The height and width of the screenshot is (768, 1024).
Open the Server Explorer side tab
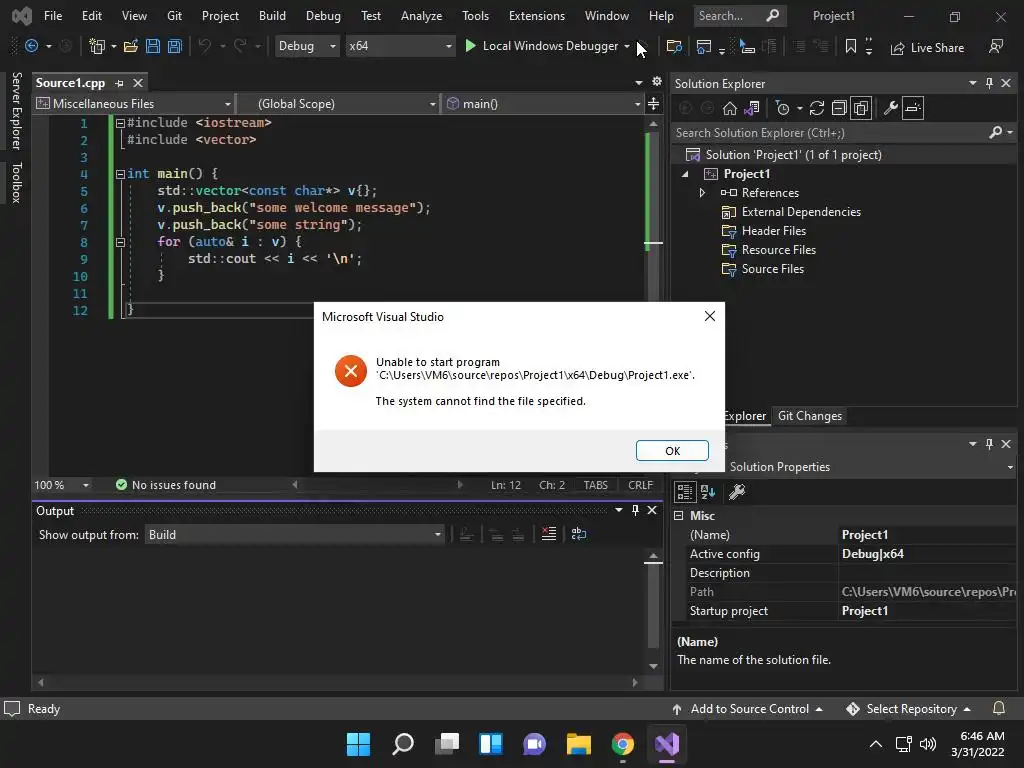16,111
